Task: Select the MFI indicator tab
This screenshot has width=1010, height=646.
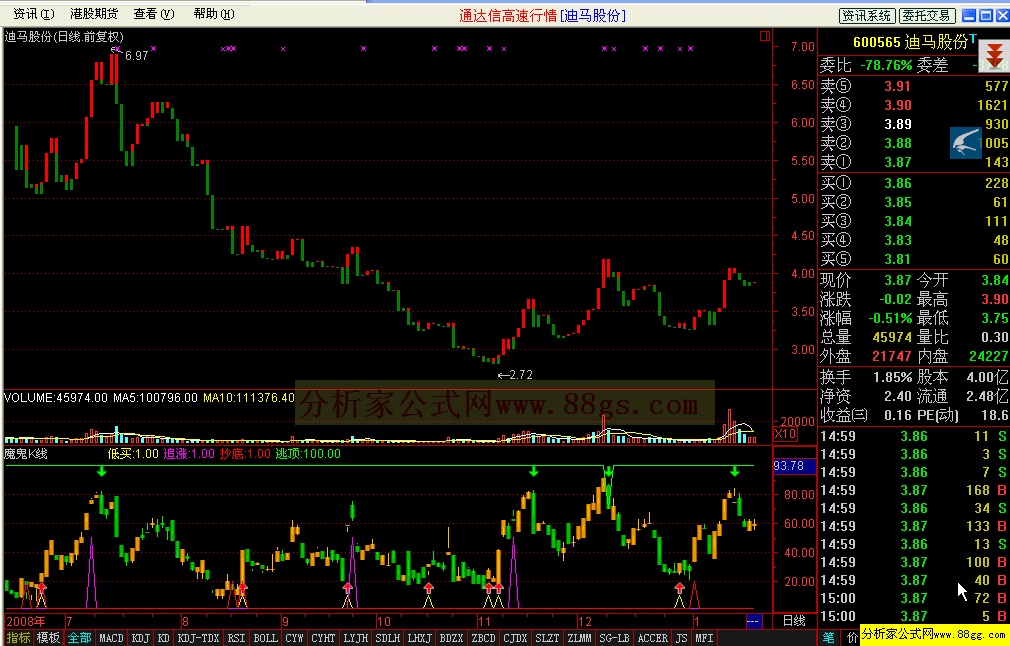Action: point(703,638)
